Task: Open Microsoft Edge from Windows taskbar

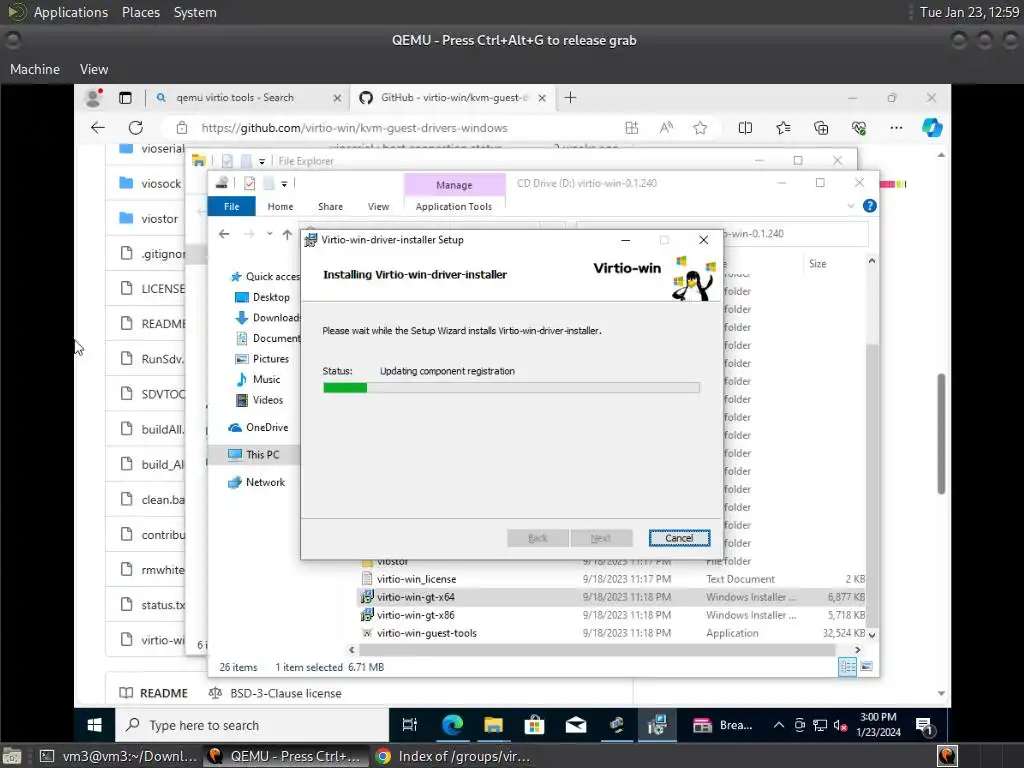Action: point(452,725)
